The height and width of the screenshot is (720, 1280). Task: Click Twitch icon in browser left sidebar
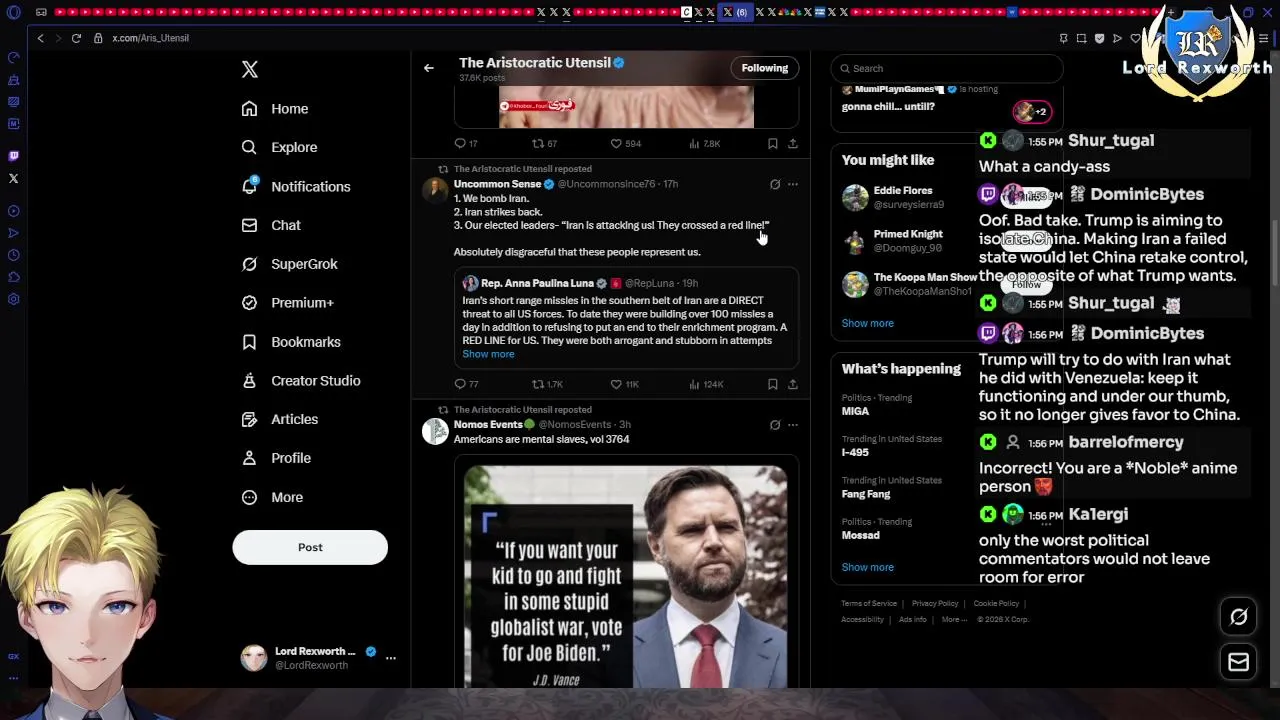coord(13,156)
